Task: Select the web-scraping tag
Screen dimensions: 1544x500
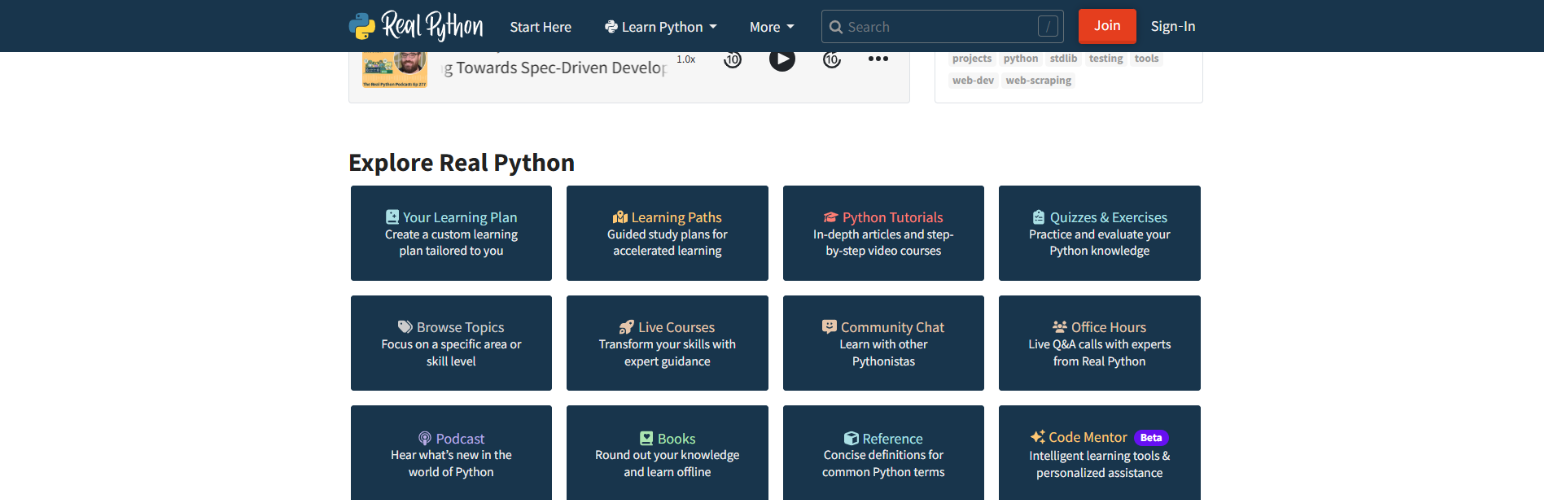Action: pyautogui.click(x=1039, y=81)
